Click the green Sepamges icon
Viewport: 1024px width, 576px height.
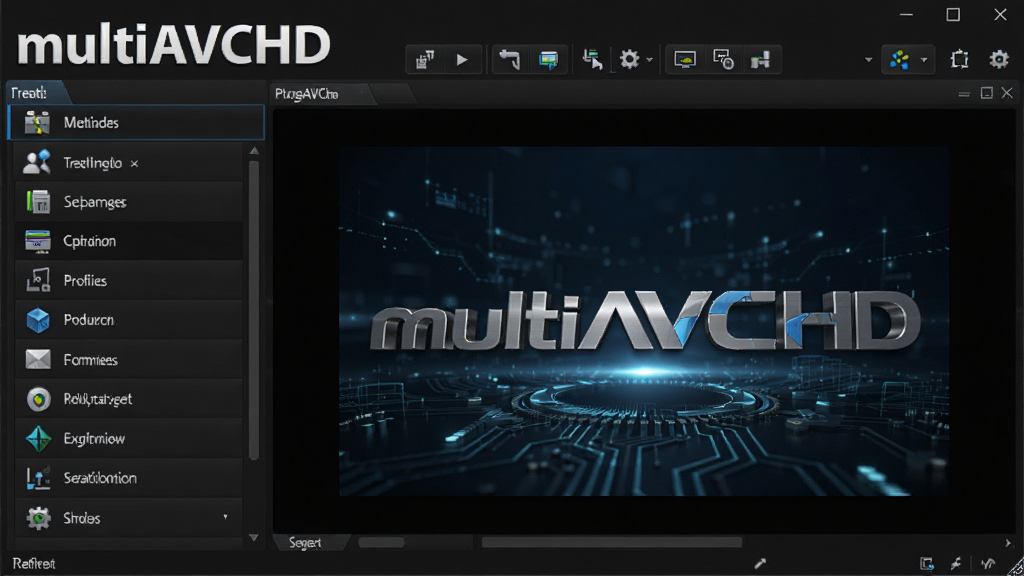point(38,202)
